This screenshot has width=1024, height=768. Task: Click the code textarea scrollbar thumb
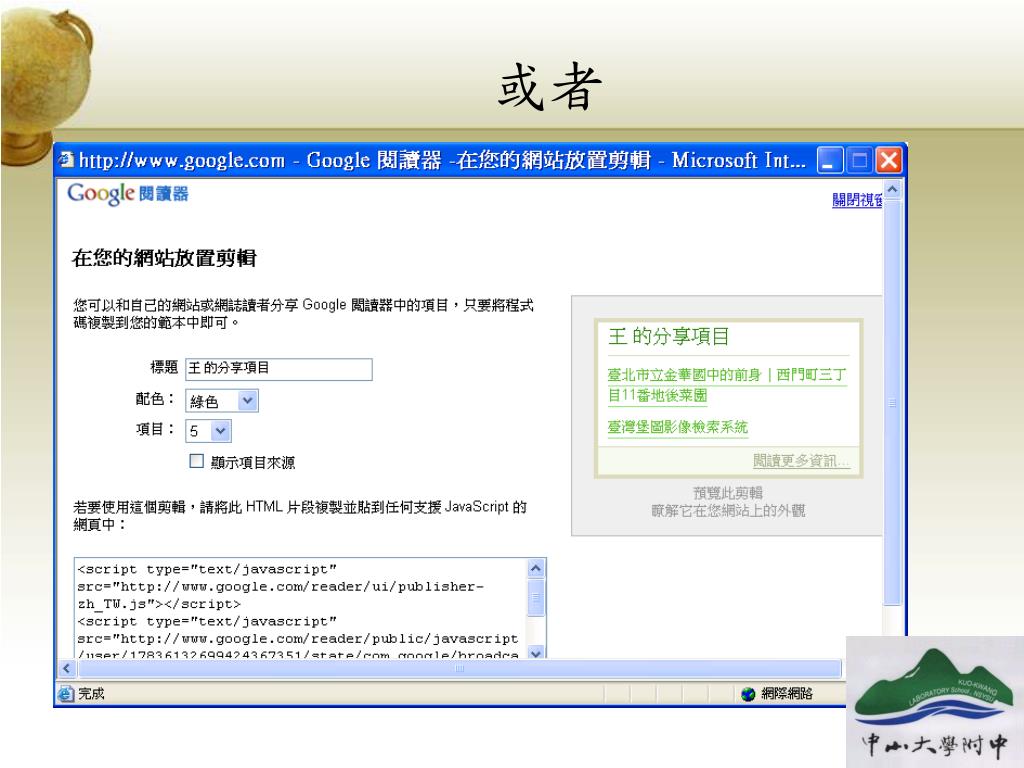click(x=536, y=598)
